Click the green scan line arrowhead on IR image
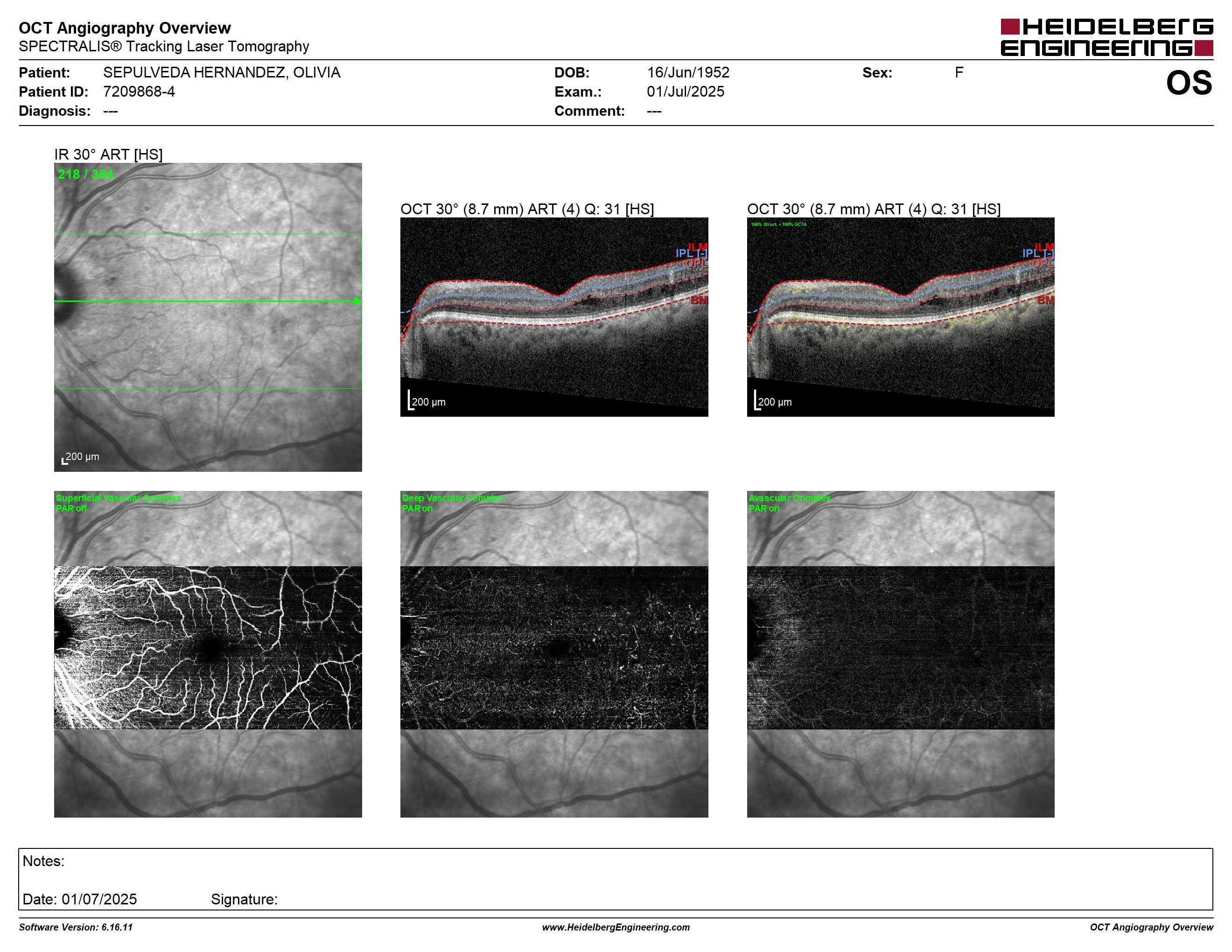The height and width of the screenshot is (952, 1232). click(x=357, y=301)
